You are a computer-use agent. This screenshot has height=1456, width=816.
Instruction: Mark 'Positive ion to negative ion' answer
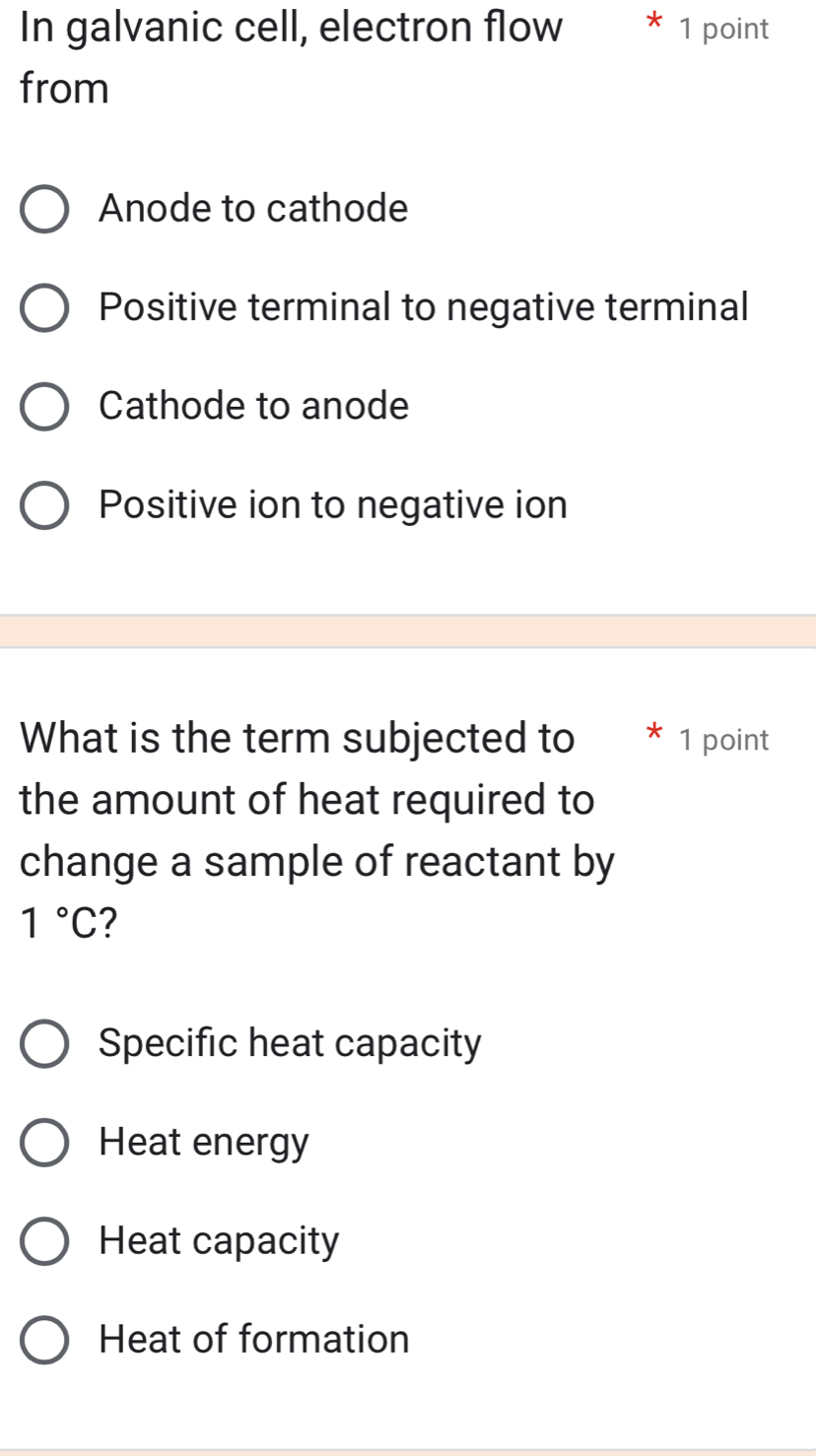(45, 506)
